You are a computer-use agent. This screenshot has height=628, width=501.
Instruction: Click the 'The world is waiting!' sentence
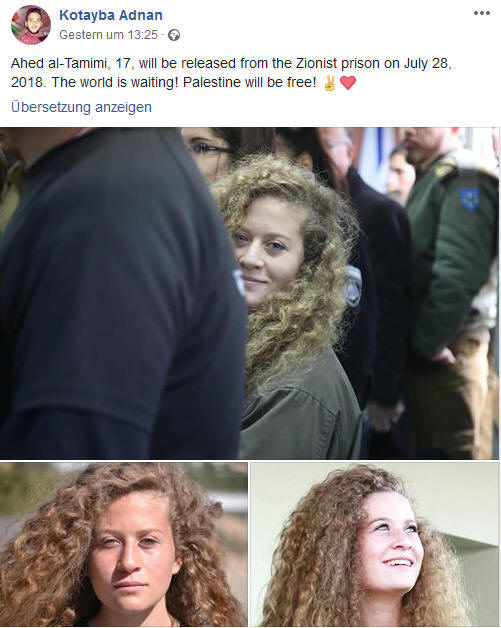115,83
